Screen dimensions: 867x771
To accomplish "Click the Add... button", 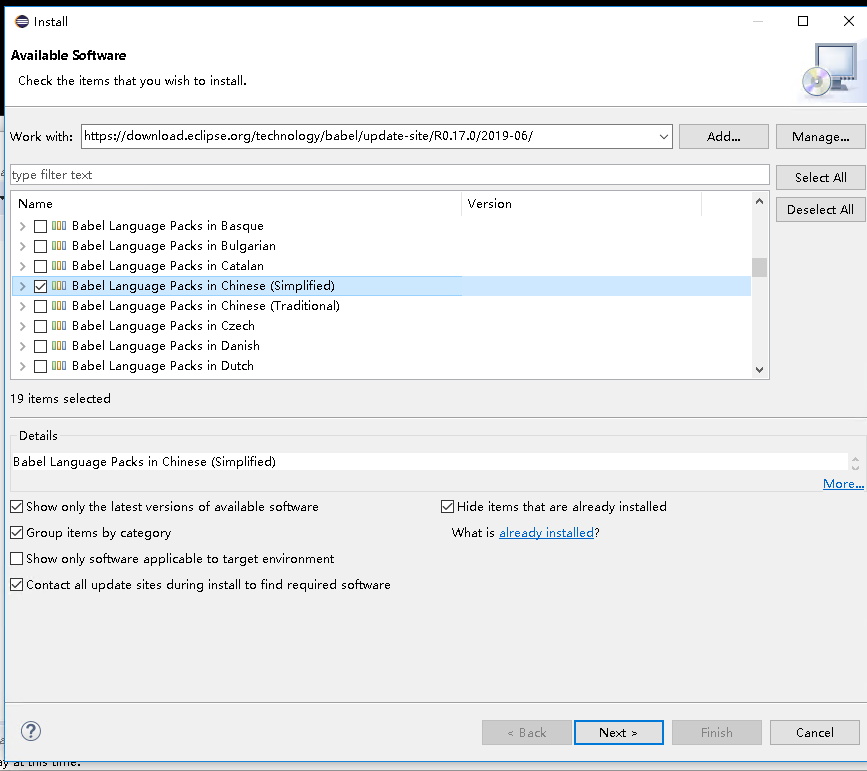I will (723, 137).
